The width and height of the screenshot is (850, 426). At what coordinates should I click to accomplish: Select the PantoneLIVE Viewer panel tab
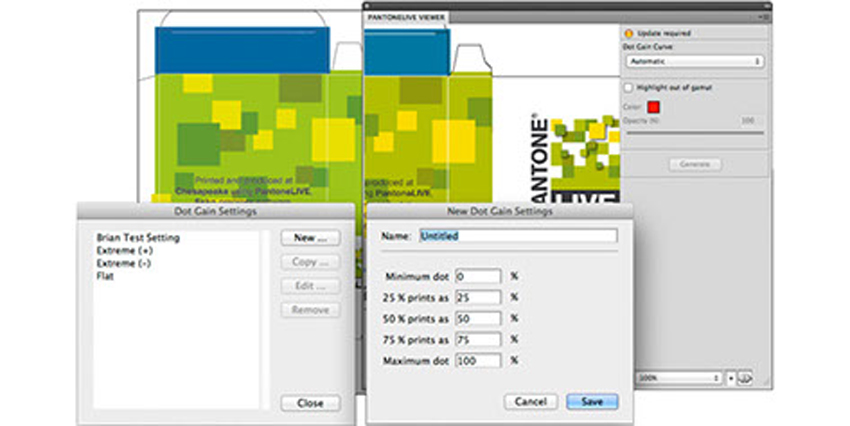[404, 14]
